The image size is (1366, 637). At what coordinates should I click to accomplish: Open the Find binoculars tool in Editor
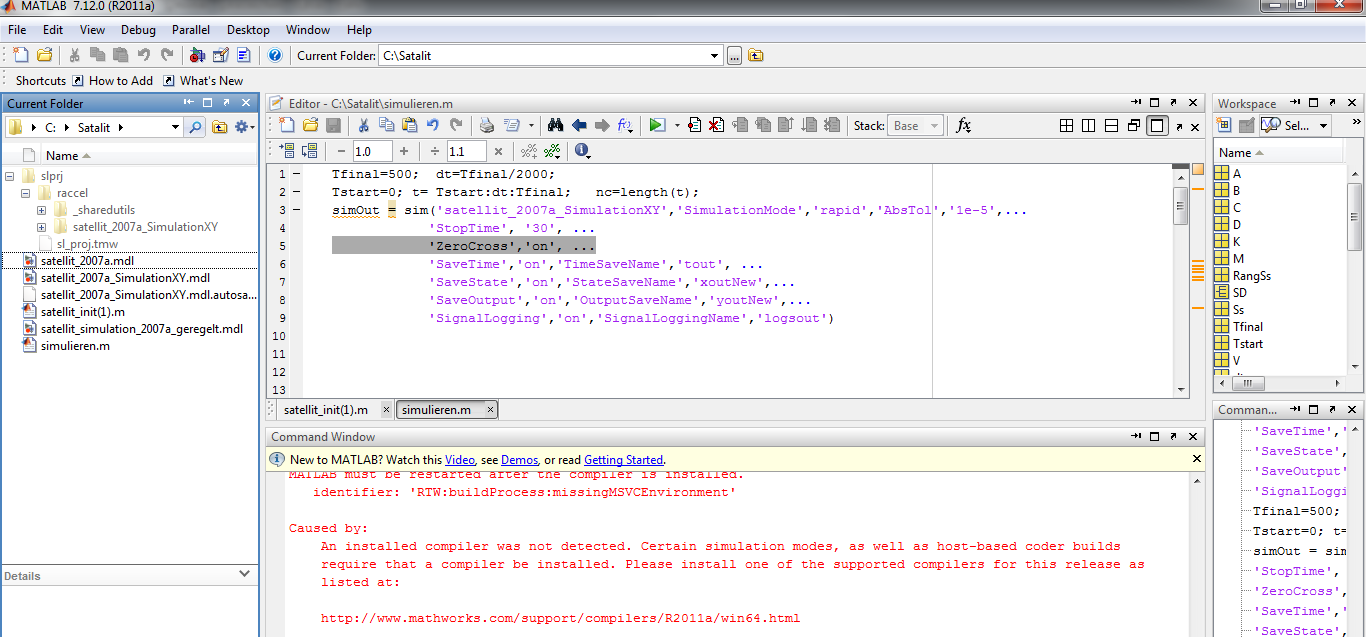[x=555, y=125]
